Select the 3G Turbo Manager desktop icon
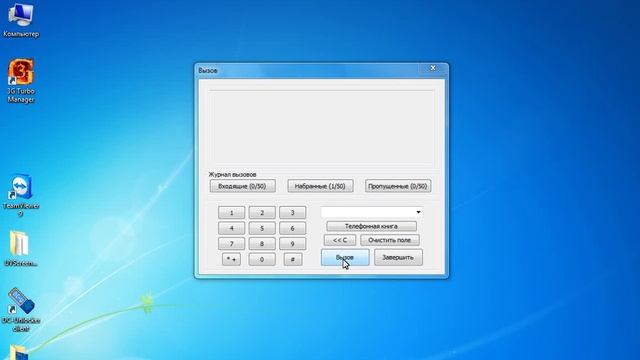Image resolution: width=640 pixels, height=360 pixels. click(21, 81)
